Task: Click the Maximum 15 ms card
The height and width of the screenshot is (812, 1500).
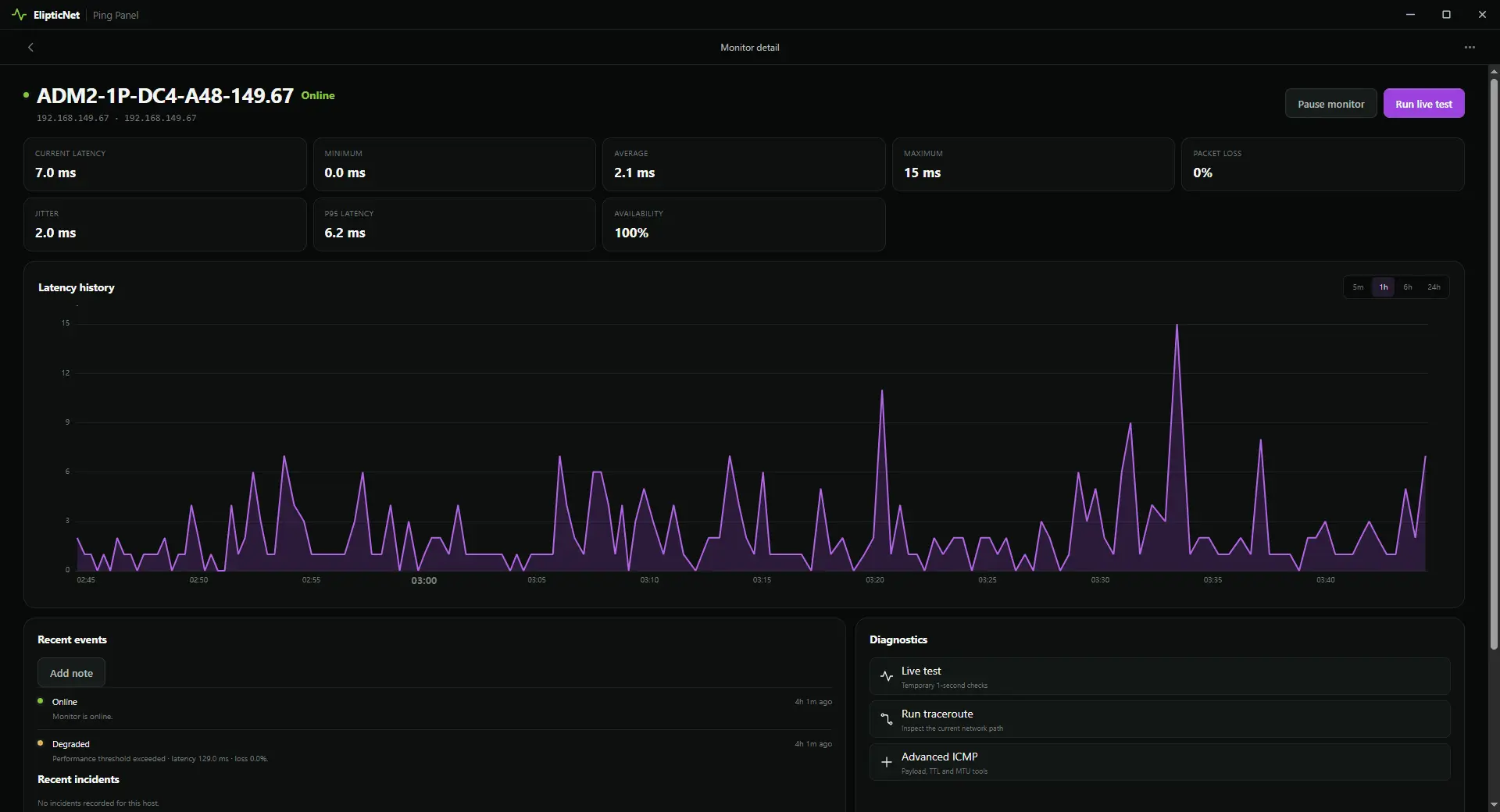Action: [1034, 165]
